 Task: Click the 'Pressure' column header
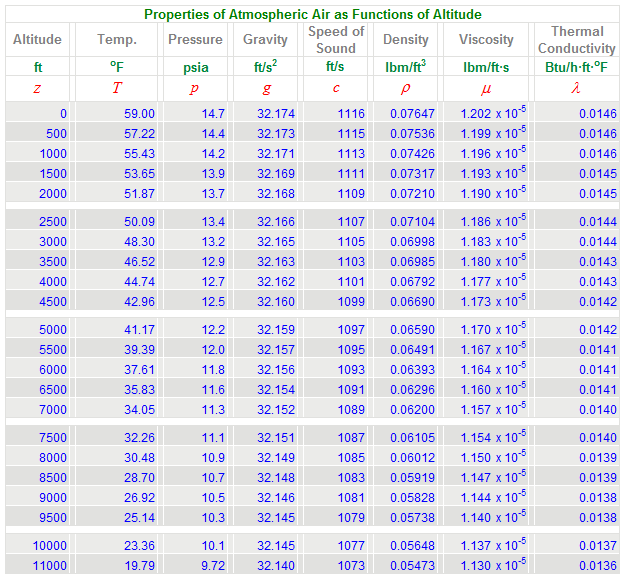195,39
